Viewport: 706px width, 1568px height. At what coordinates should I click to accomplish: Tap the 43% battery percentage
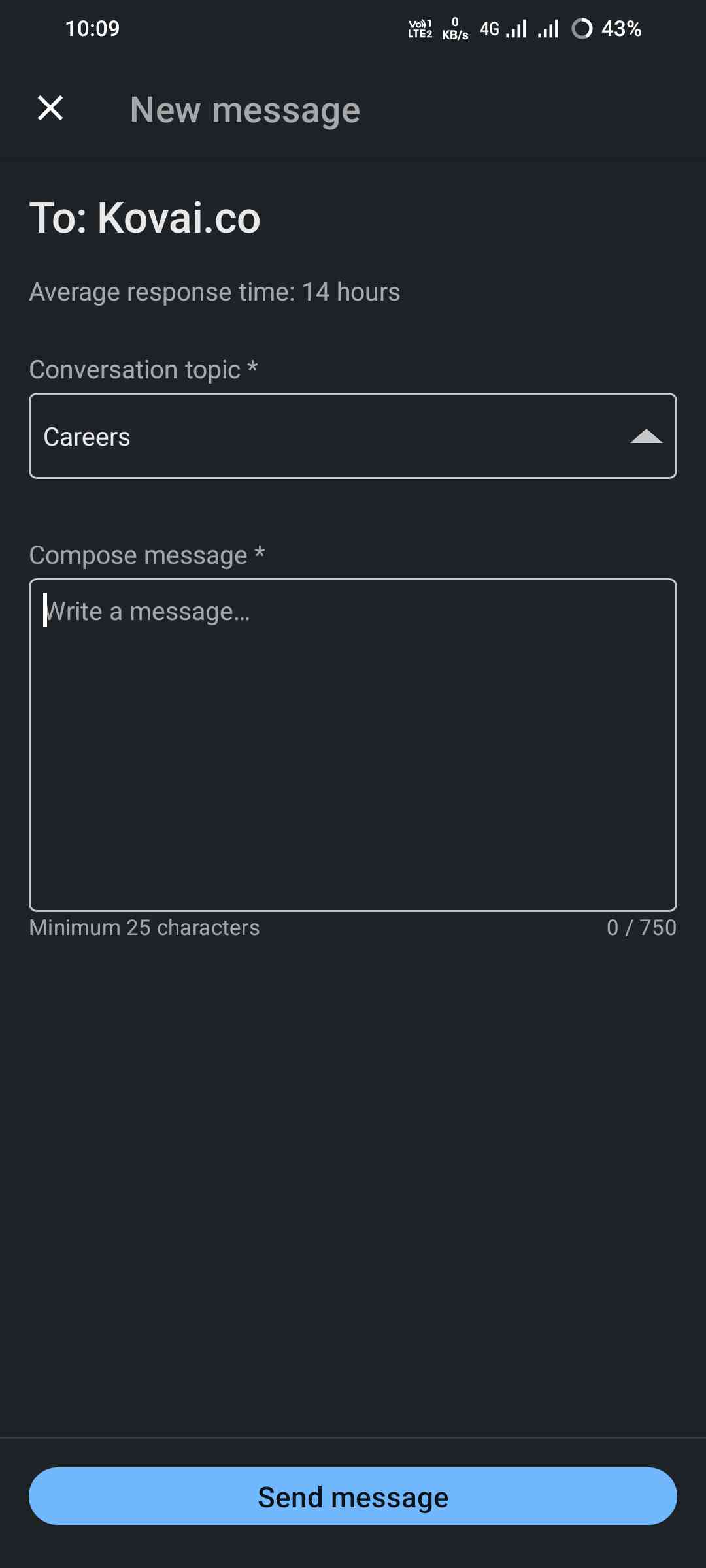point(622,29)
